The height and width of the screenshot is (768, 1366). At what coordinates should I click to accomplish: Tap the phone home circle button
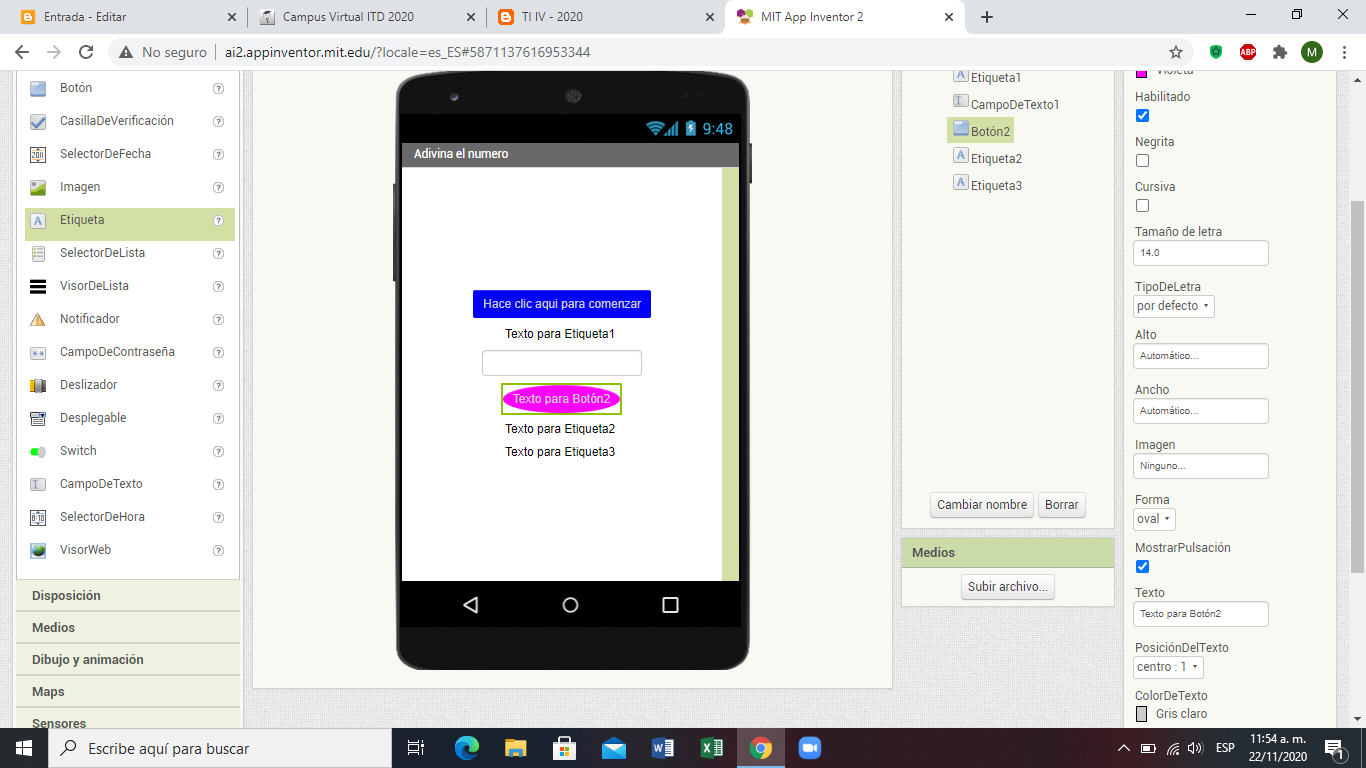coord(570,605)
